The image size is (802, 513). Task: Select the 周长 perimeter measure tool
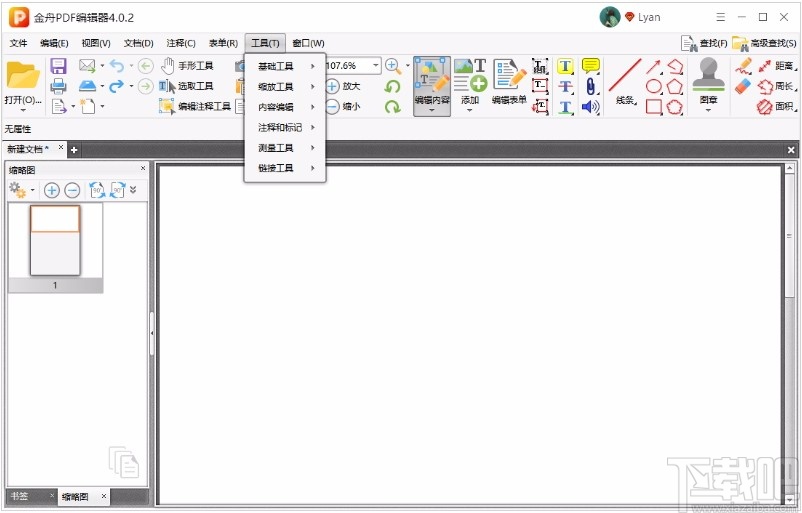pyautogui.click(x=777, y=86)
